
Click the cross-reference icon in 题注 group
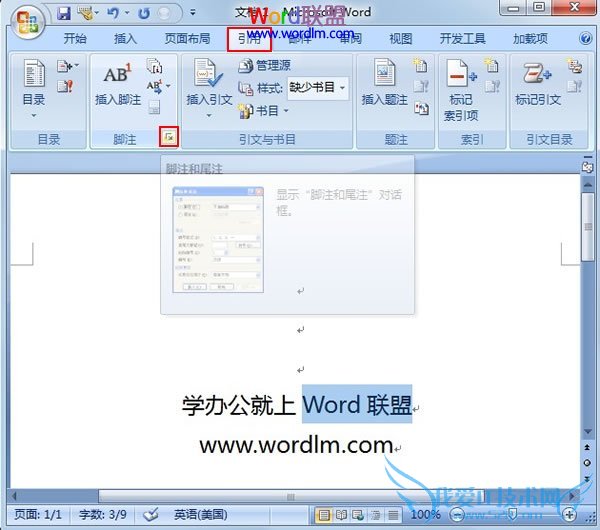pyautogui.click(x=421, y=109)
